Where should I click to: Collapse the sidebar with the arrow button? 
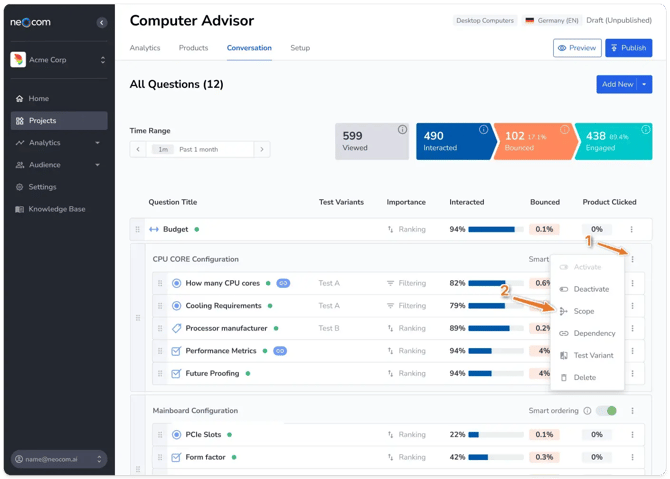[101, 22]
